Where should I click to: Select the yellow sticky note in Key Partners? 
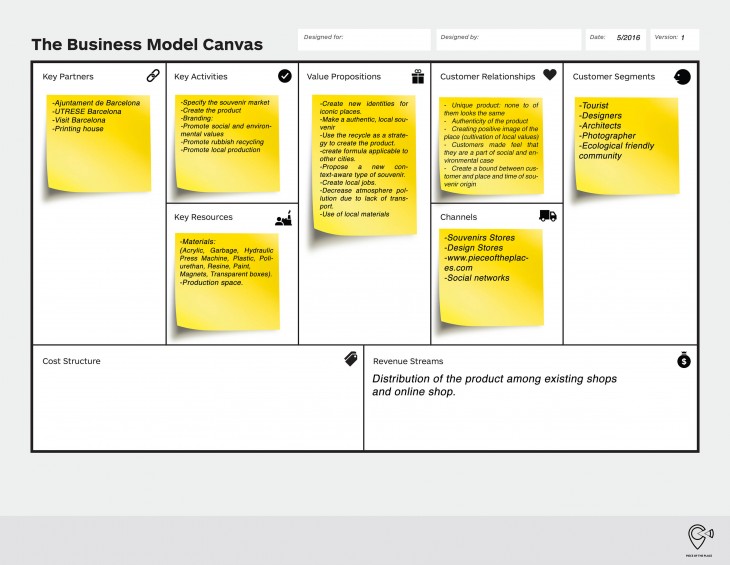click(98, 143)
